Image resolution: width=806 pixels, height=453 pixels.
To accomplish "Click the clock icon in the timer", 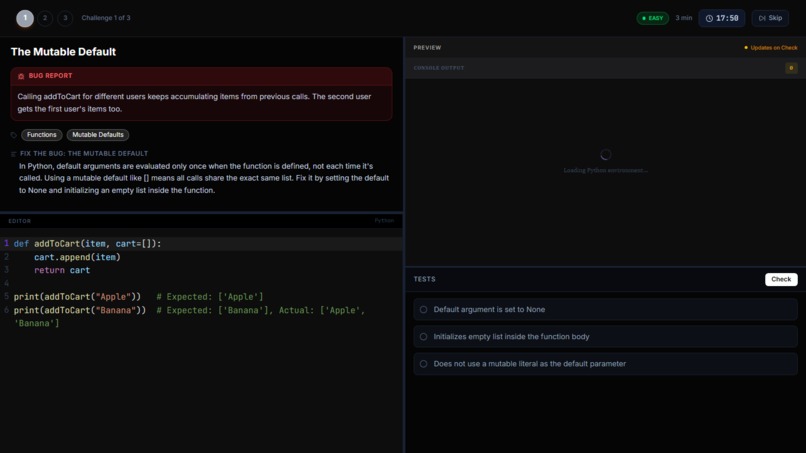I will click(709, 18).
